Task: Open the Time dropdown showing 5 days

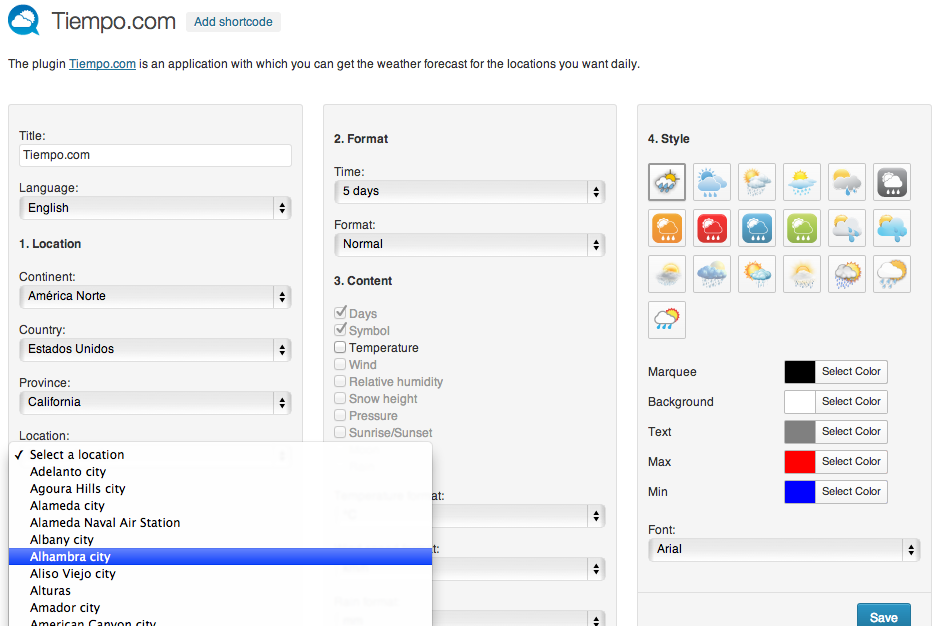Action: coord(469,191)
